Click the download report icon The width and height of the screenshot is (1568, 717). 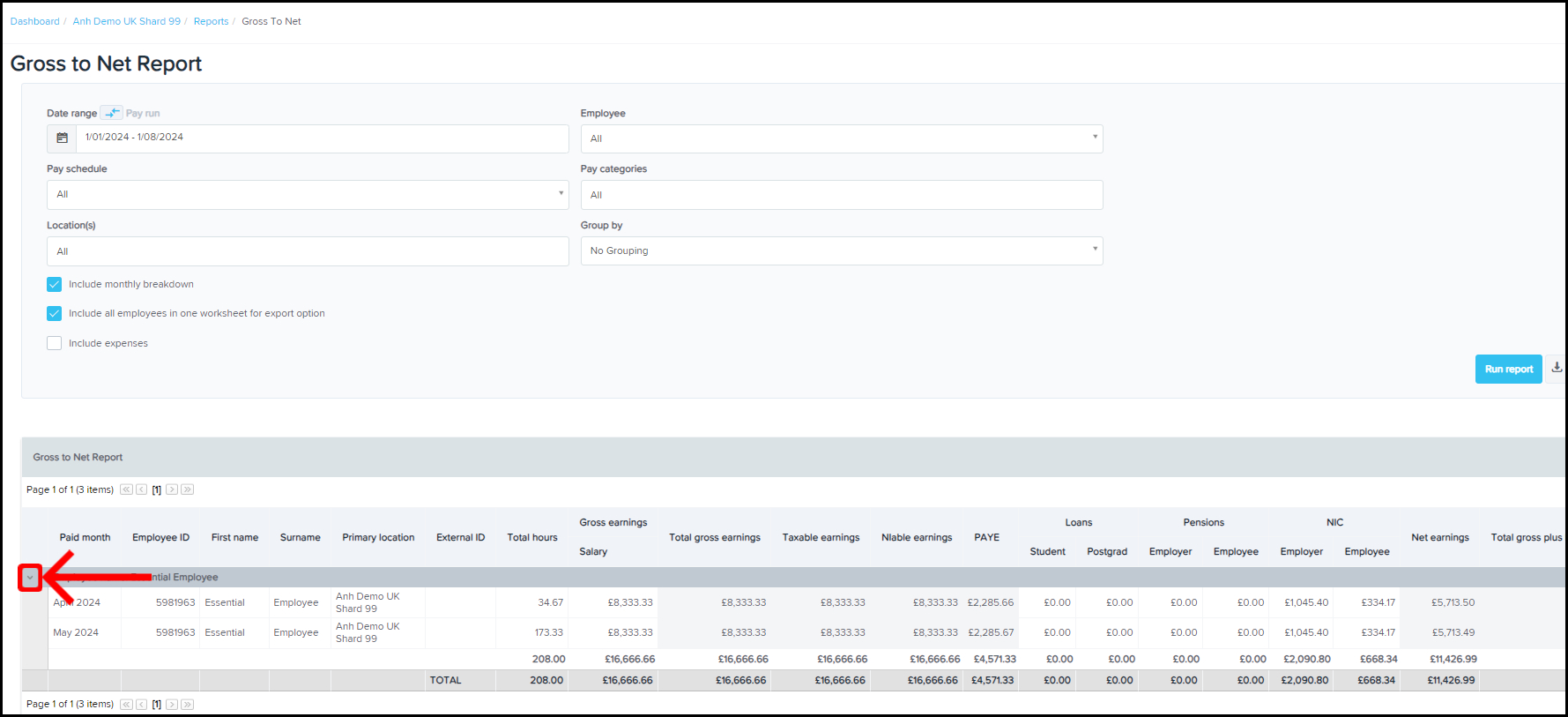(1557, 369)
